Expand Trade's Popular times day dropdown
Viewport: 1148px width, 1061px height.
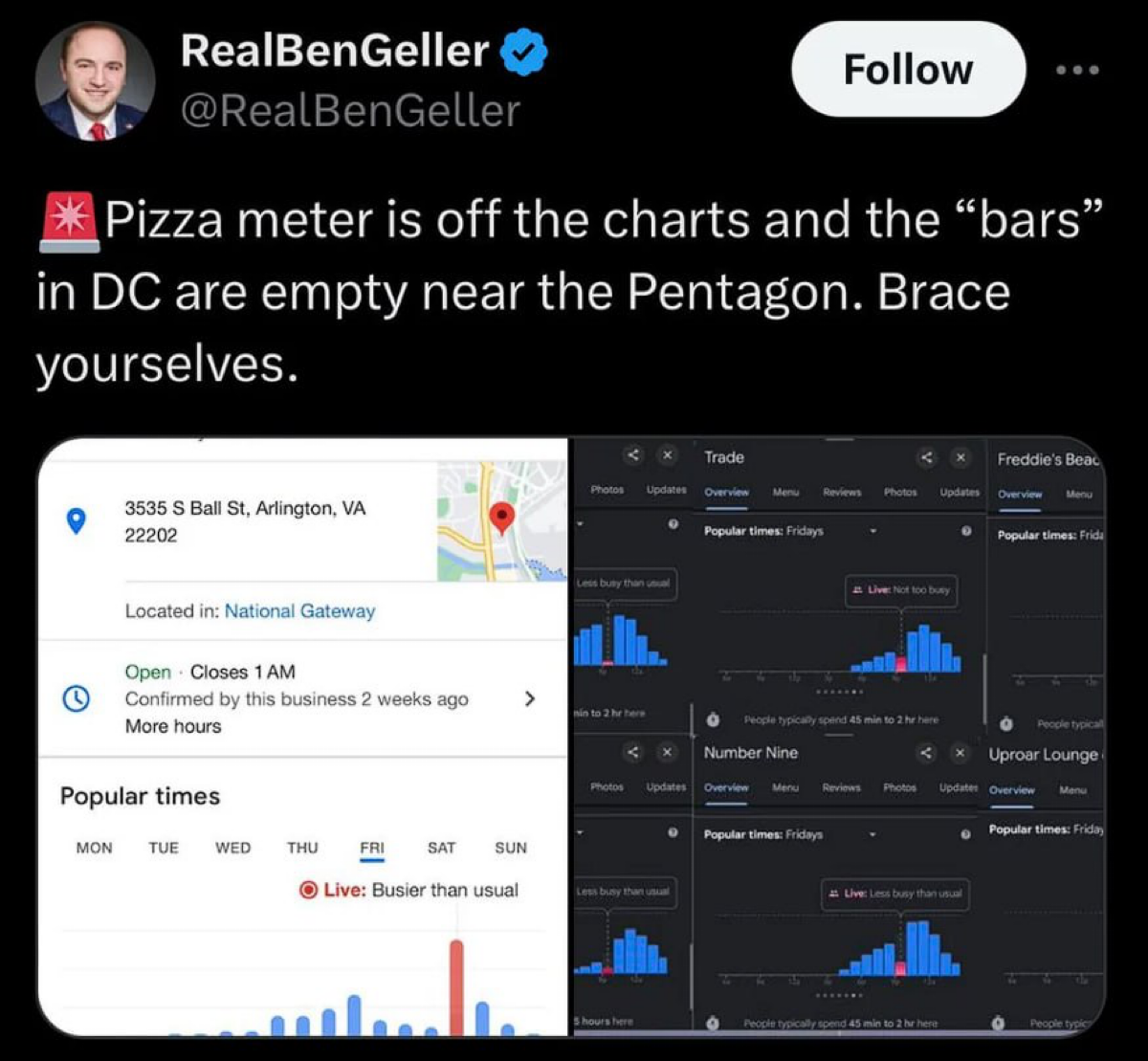pyautogui.click(x=872, y=531)
